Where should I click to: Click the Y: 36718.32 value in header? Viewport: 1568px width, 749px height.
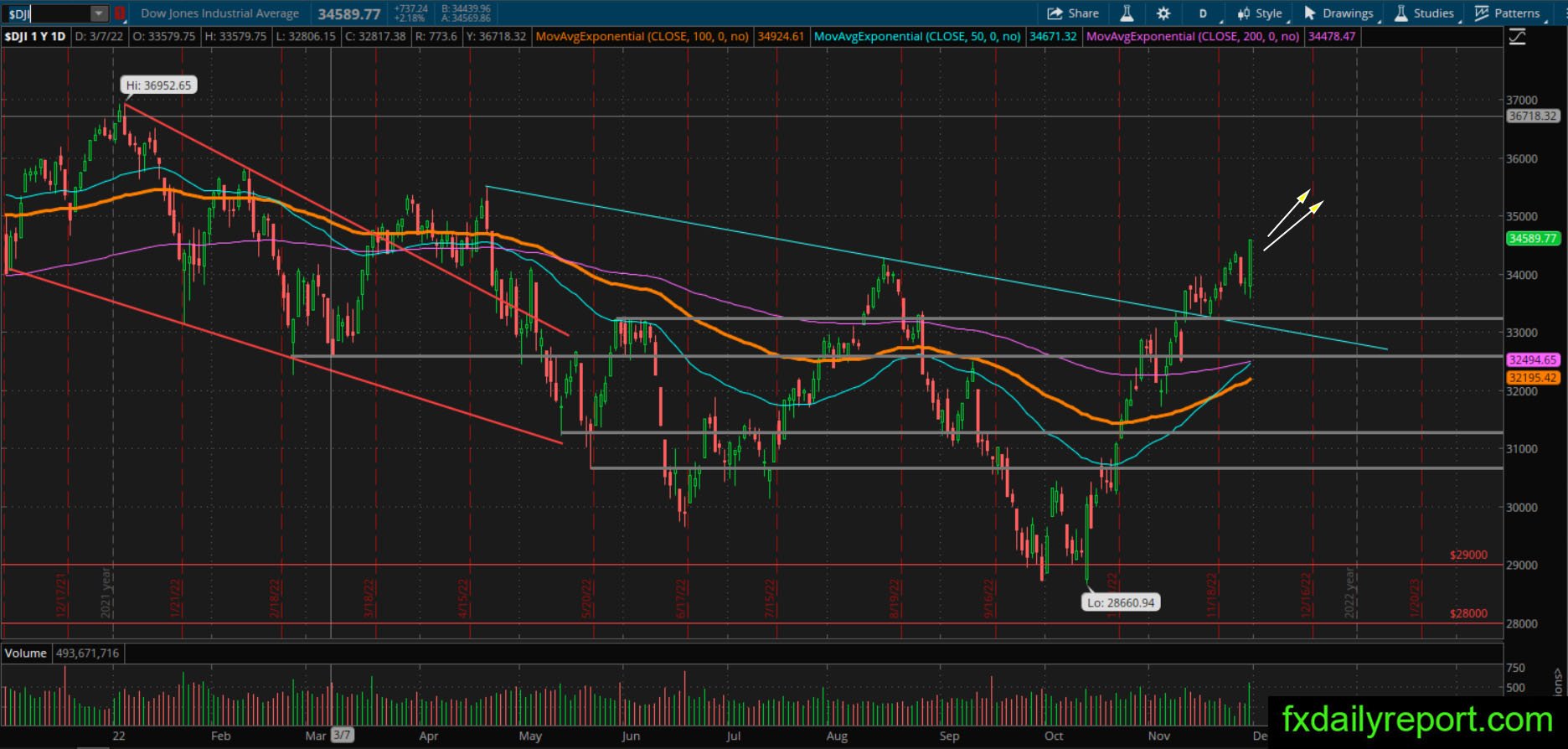[496, 37]
